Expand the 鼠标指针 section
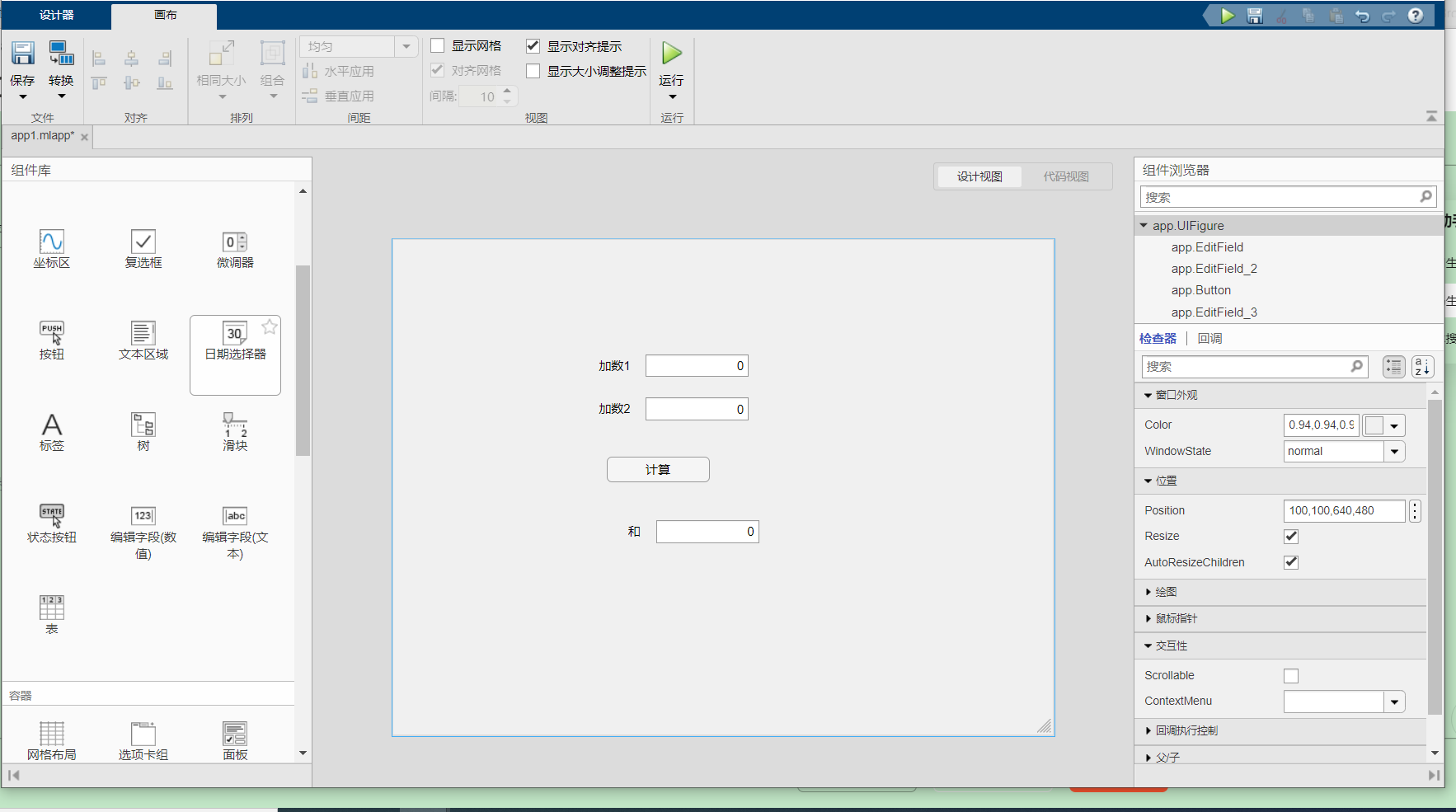1456x812 pixels. pyautogui.click(x=1148, y=618)
